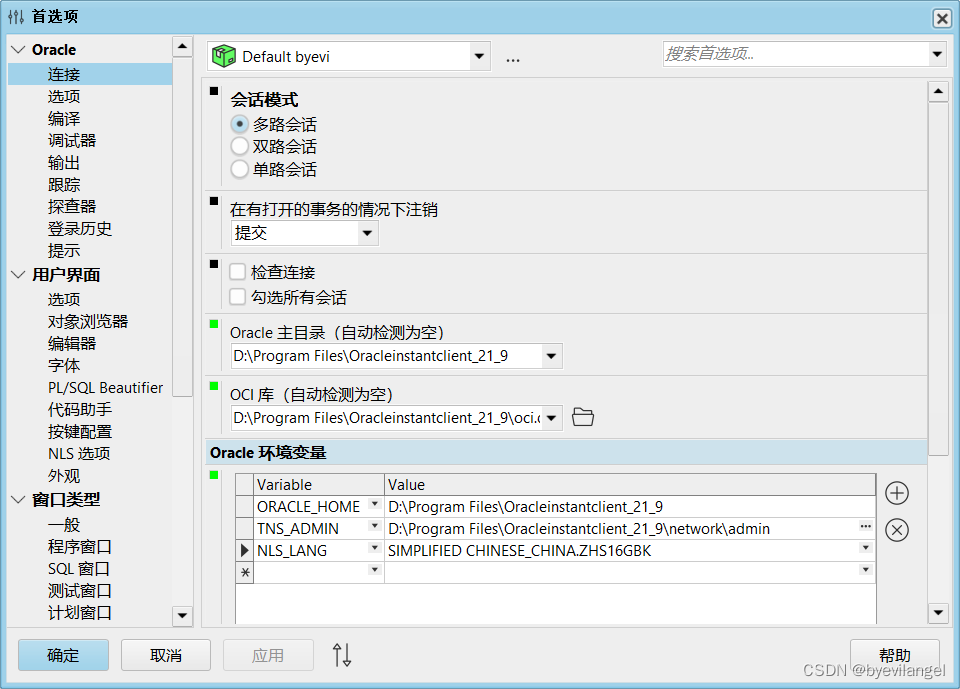
Task: Open the 提交 logoff action dropdown
Action: tap(366, 232)
